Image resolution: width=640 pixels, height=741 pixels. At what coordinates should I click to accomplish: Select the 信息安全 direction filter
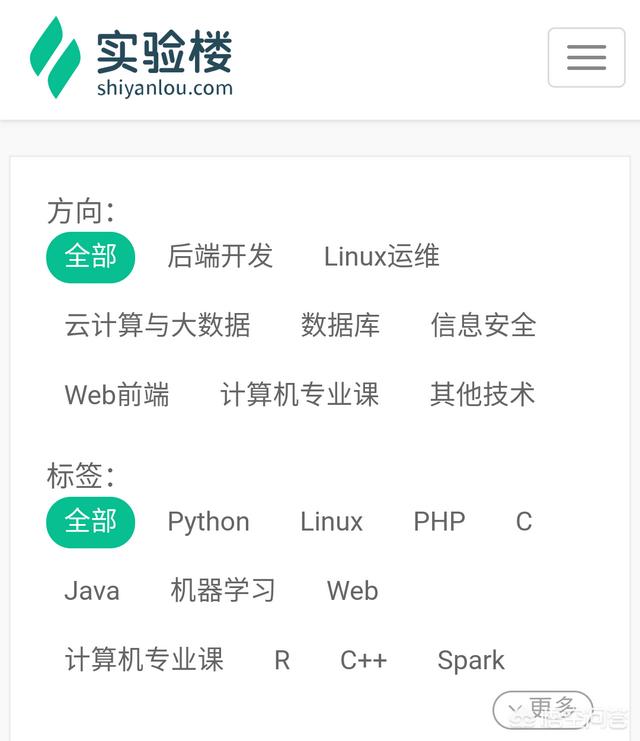[x=483, y=325]
